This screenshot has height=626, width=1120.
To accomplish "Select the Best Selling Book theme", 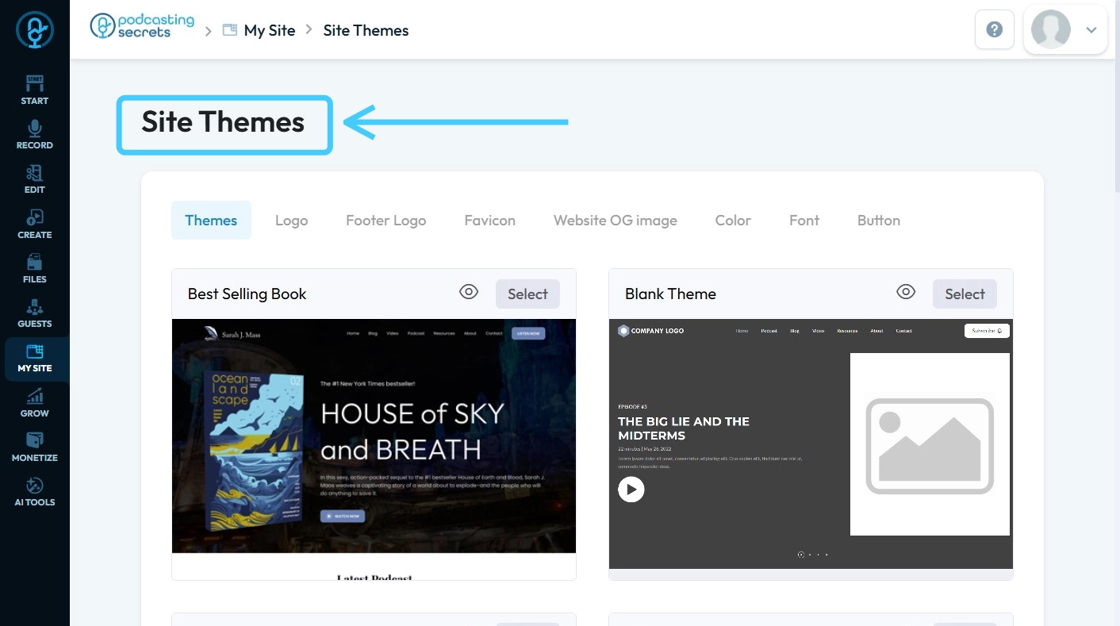I will (527, 294).
